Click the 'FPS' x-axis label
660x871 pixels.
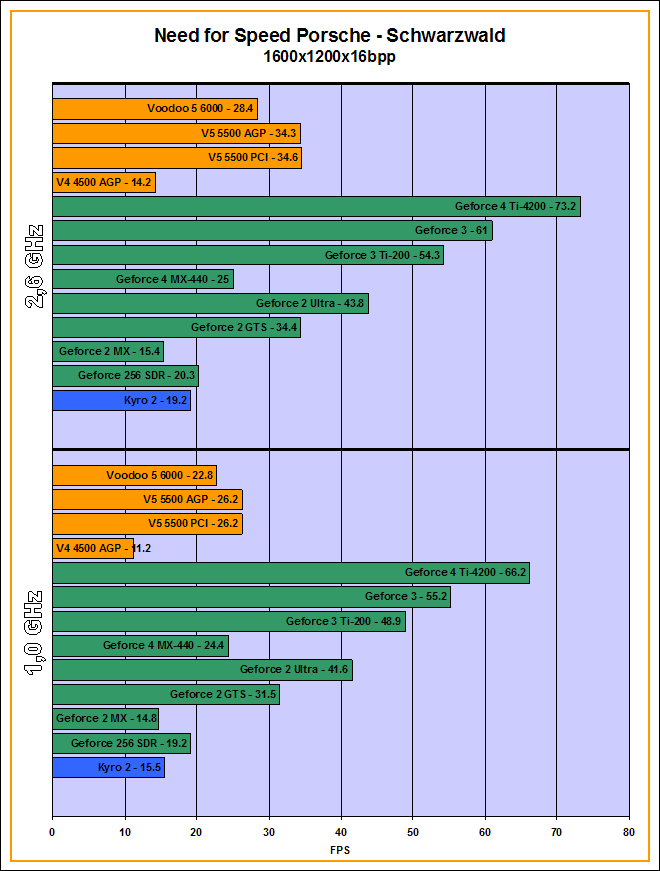[340, 850]
